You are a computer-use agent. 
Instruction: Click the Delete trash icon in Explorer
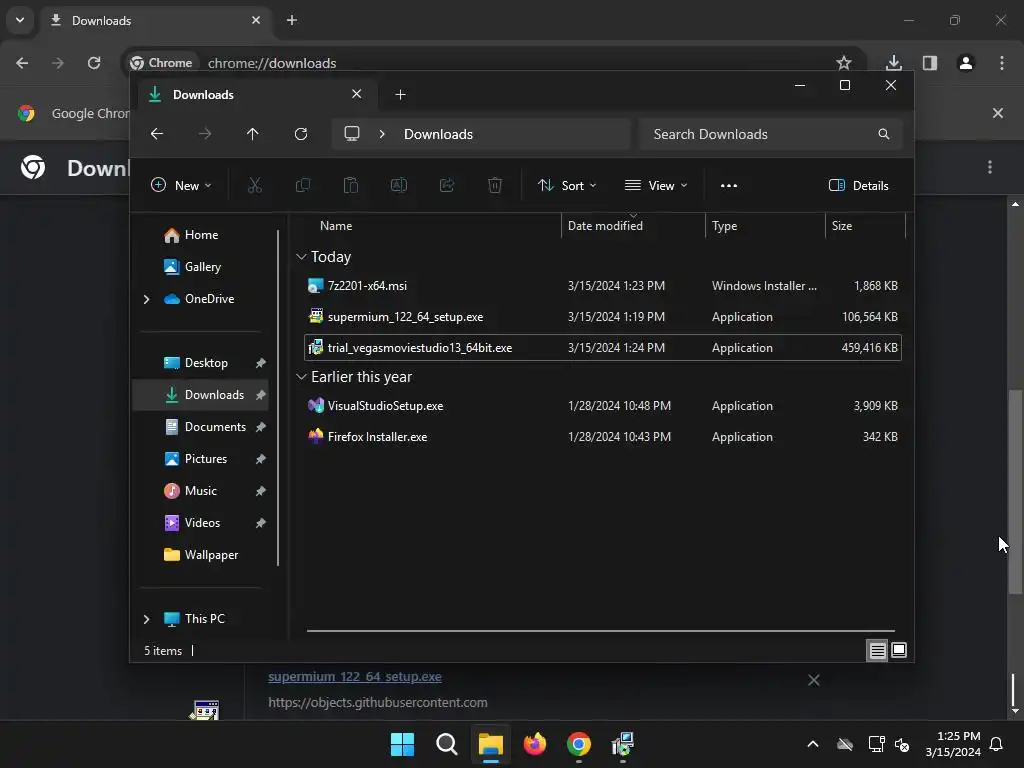pos(495,185)
